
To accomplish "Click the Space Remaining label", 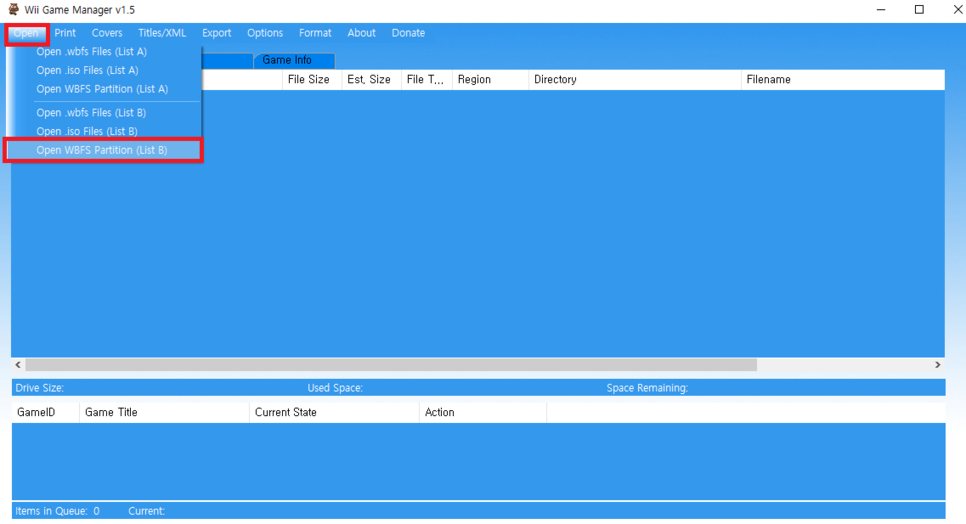I will coord(647,388).
